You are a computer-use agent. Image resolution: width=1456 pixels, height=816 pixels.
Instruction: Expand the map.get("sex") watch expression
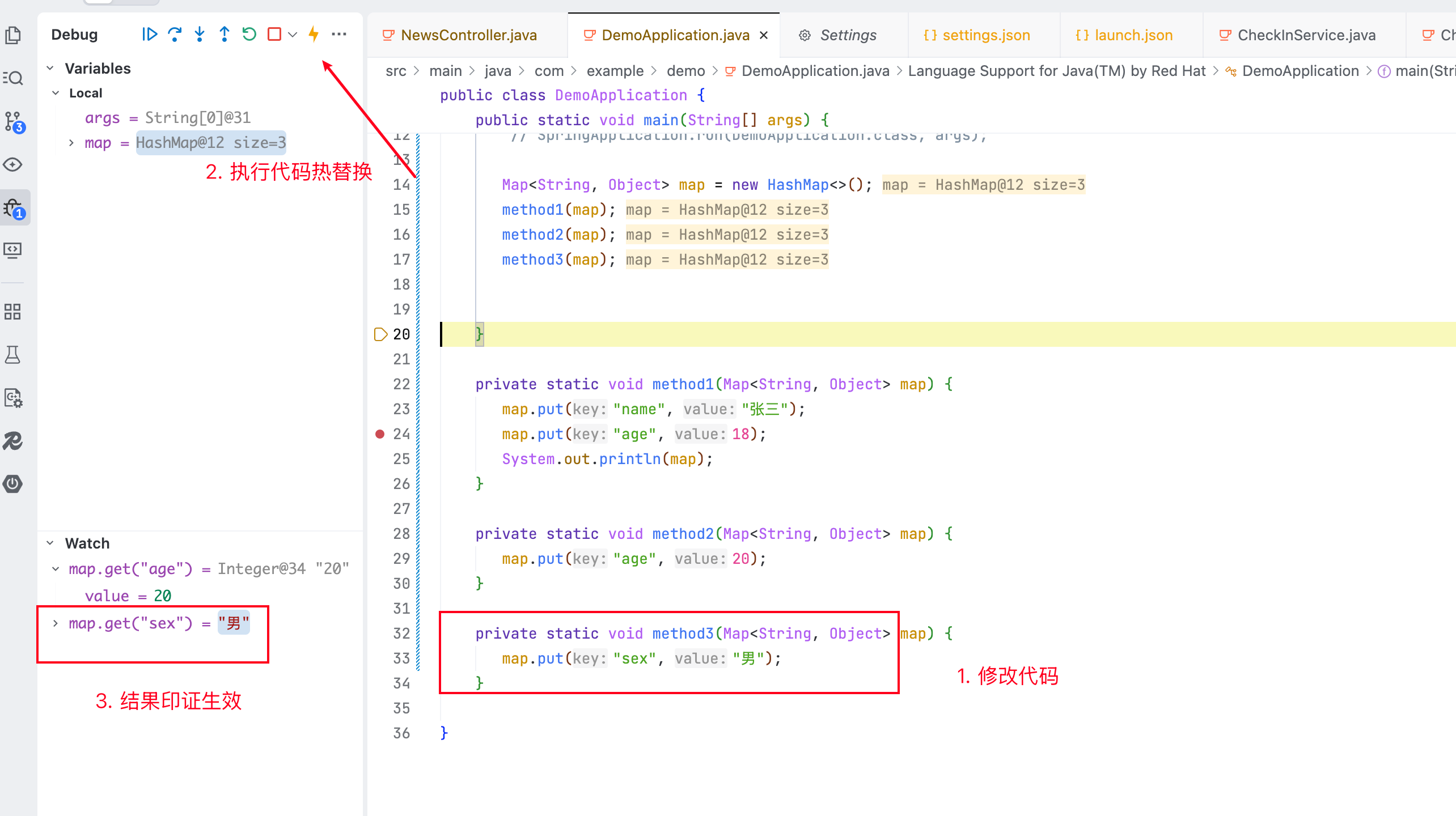[x=56, y=623]
